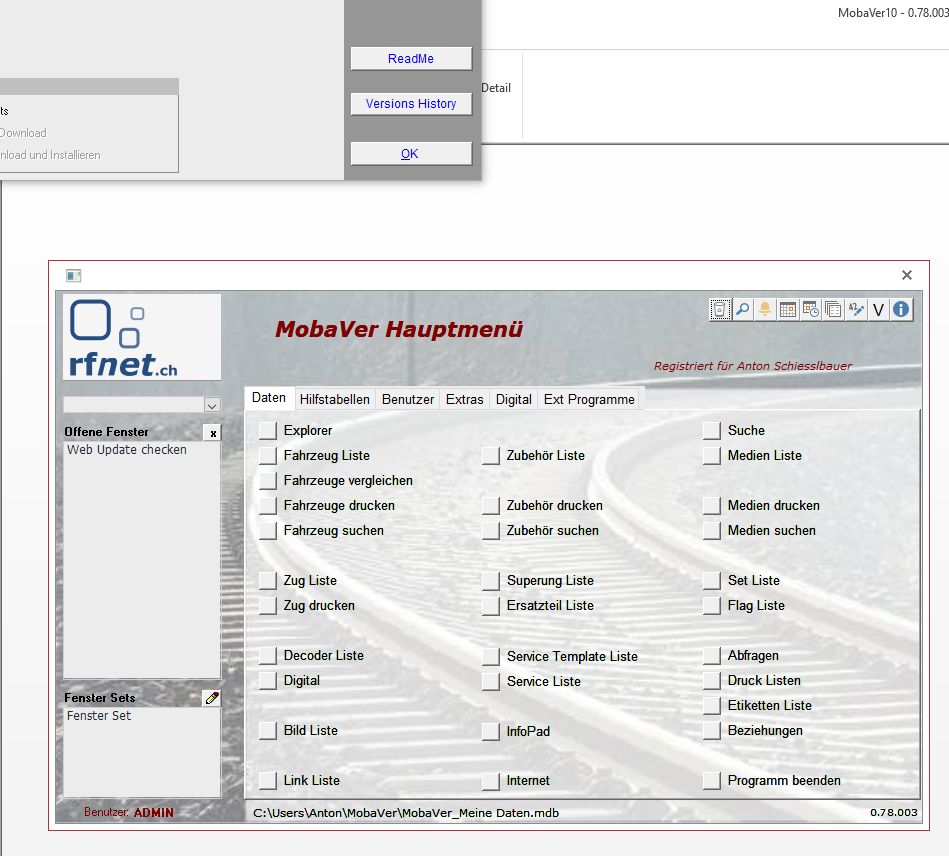Click the Programm beenden box
This screenshot has height=856, width=949.
tap(712, 780)
